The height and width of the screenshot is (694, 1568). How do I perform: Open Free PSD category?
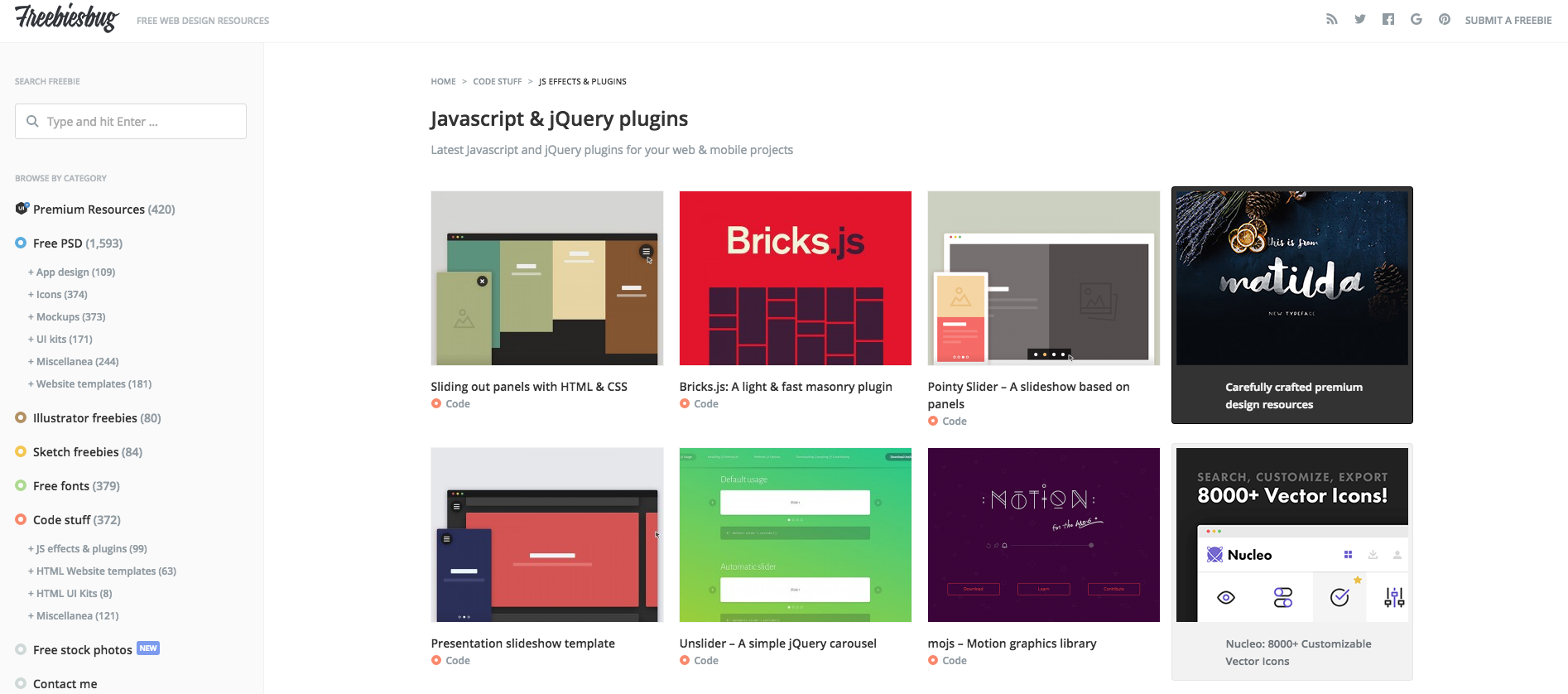[x=78, y=243]
